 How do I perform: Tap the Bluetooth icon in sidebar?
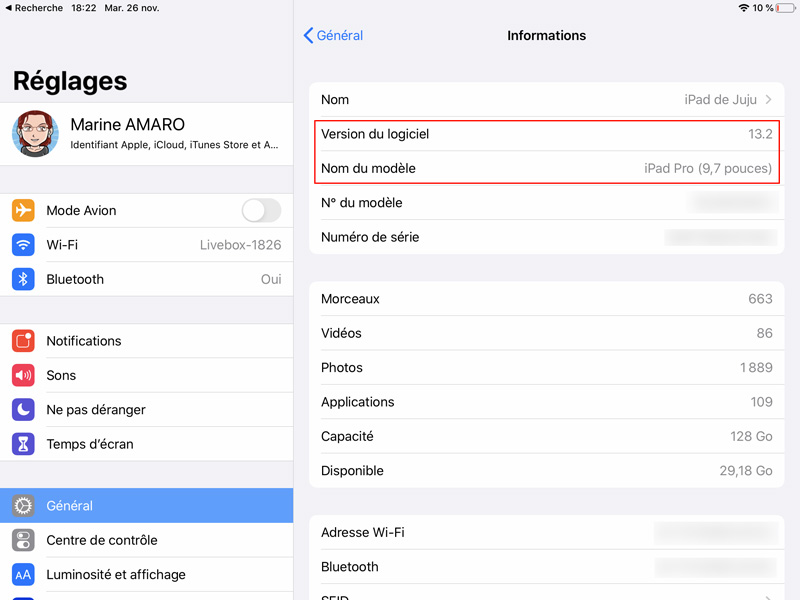click(23, 279)
